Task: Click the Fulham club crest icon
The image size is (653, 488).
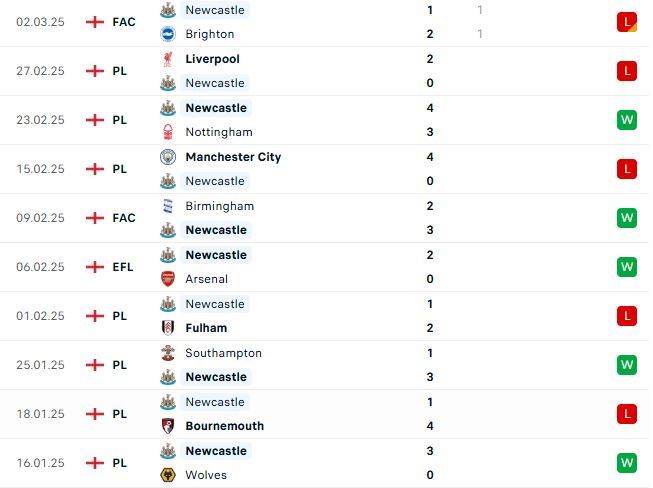Action: pos(168,328)
